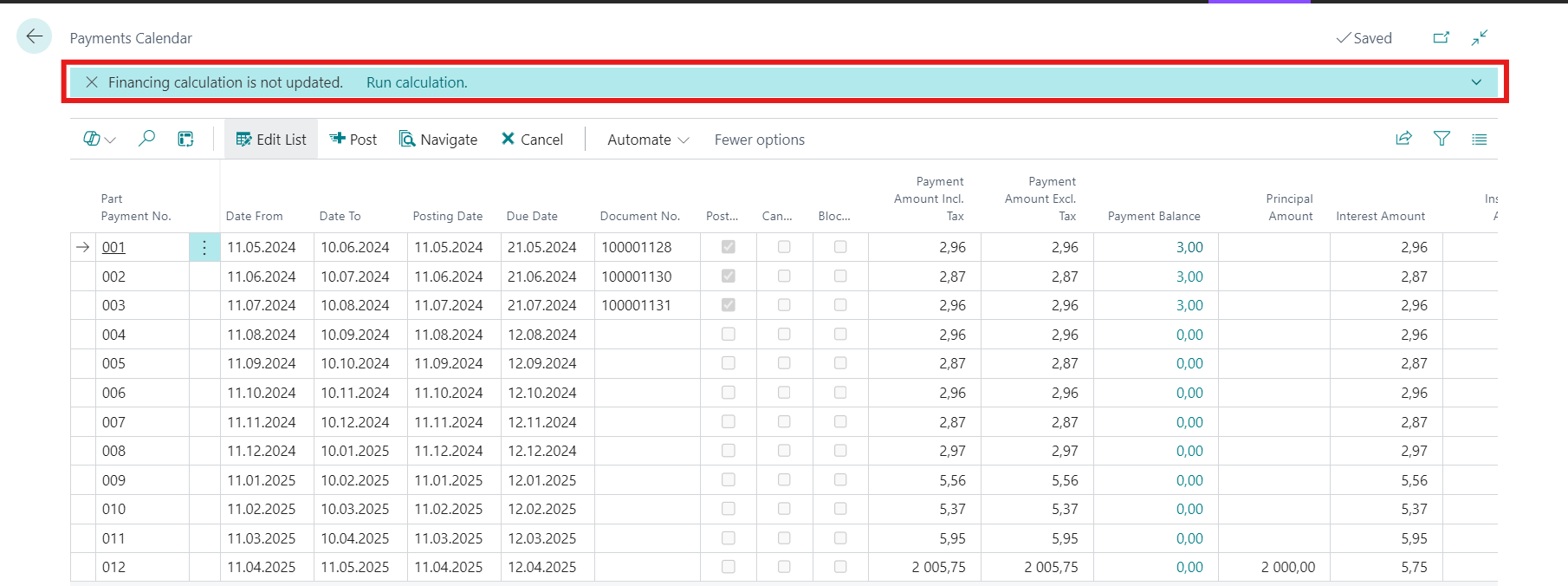Open the Navigate menu item
The height and width of the screenshot is (586, 1568).
tap(438, 140)
